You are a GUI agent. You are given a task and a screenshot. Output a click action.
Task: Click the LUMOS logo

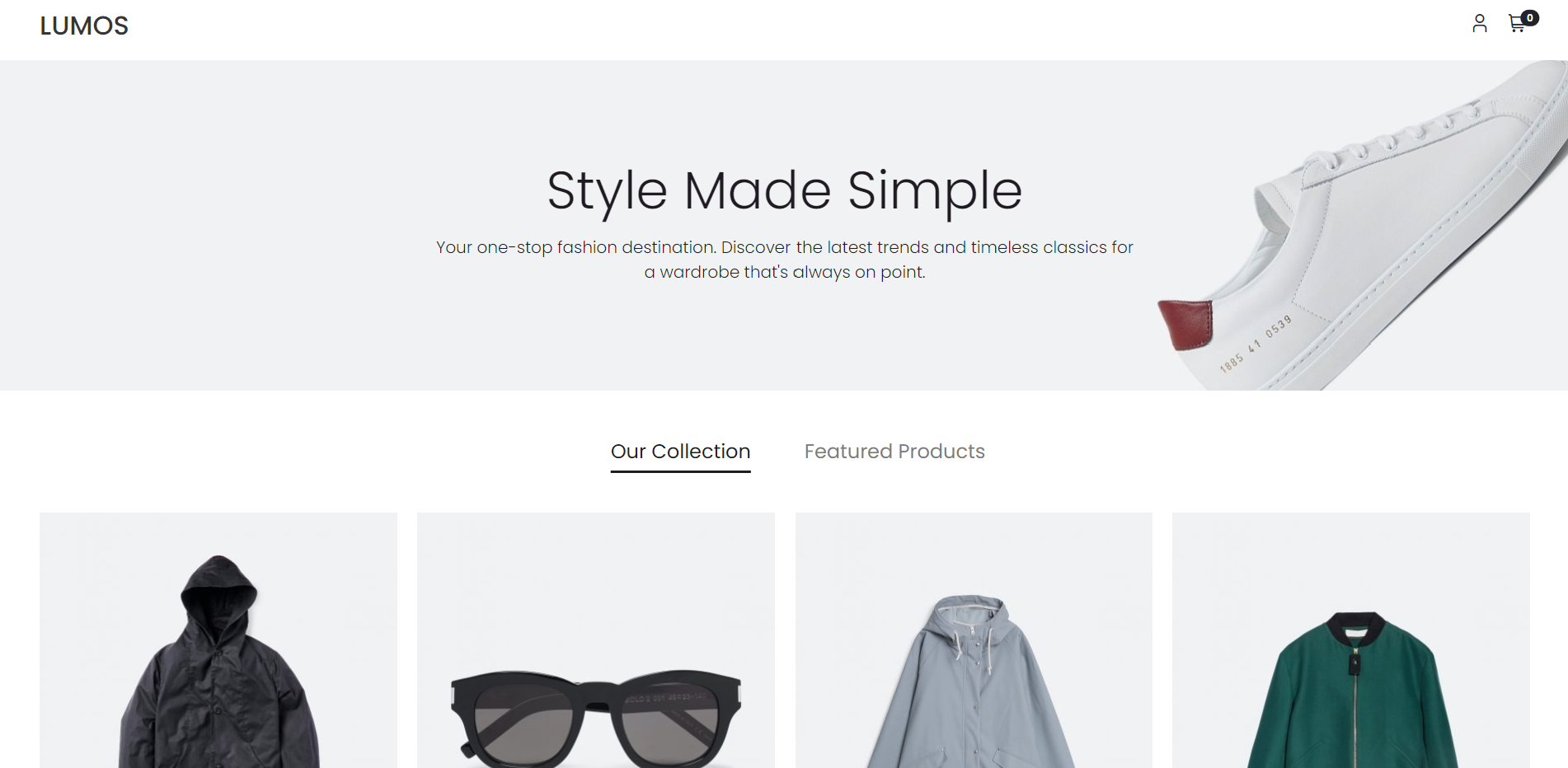coord(84,26)
